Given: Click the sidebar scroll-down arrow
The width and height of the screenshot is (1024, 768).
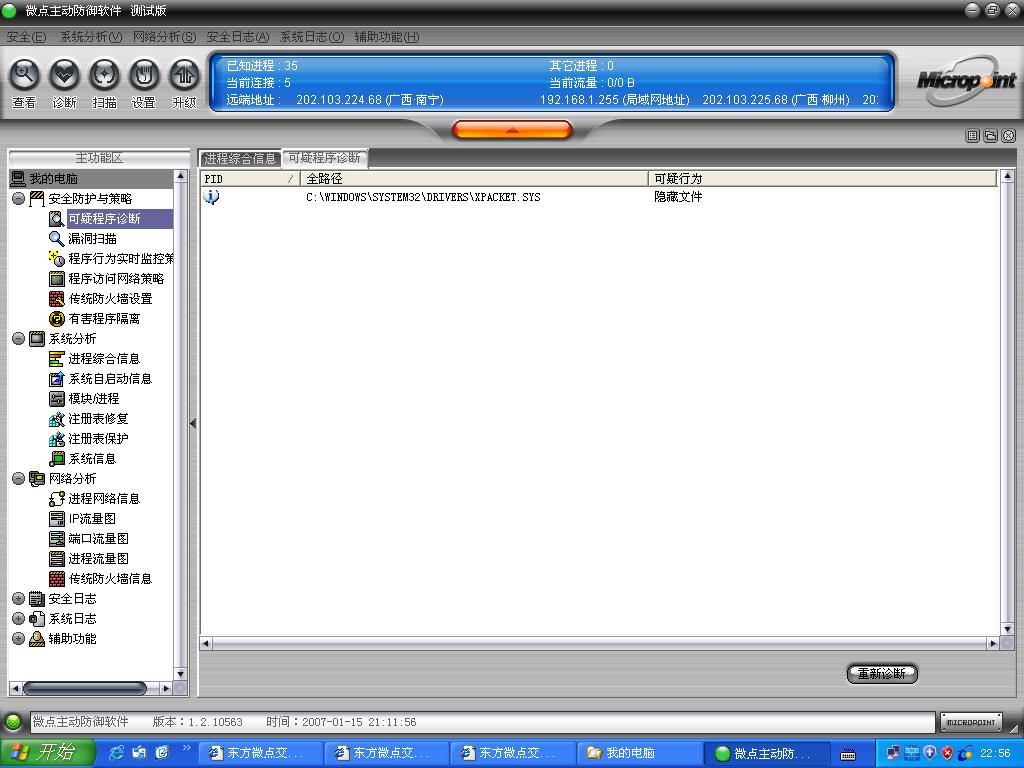Looking at the screenshot, I should click(x=181, y=673).
